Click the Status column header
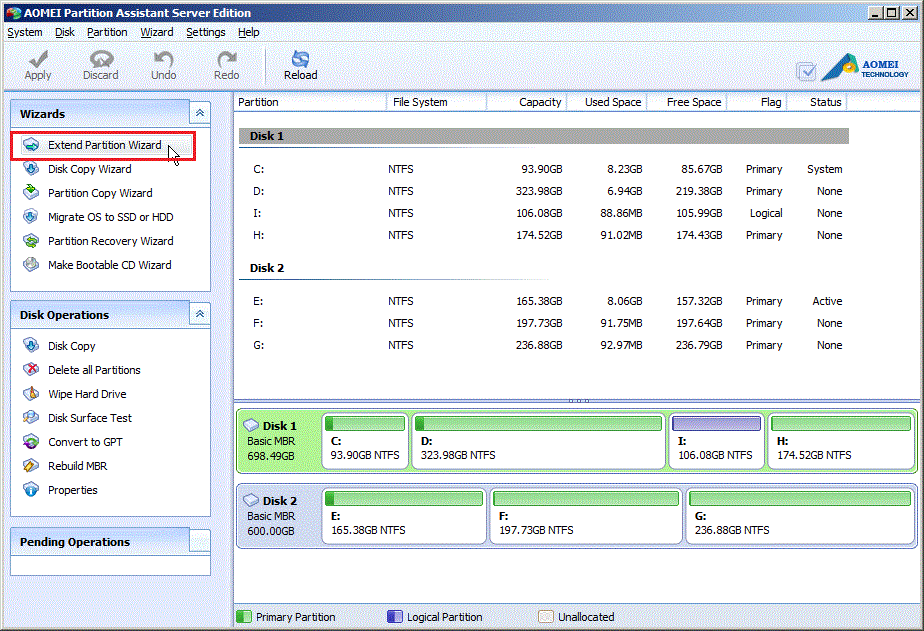Image resolution: width=924 pixels, height=631 pixels. pos(817,102)
